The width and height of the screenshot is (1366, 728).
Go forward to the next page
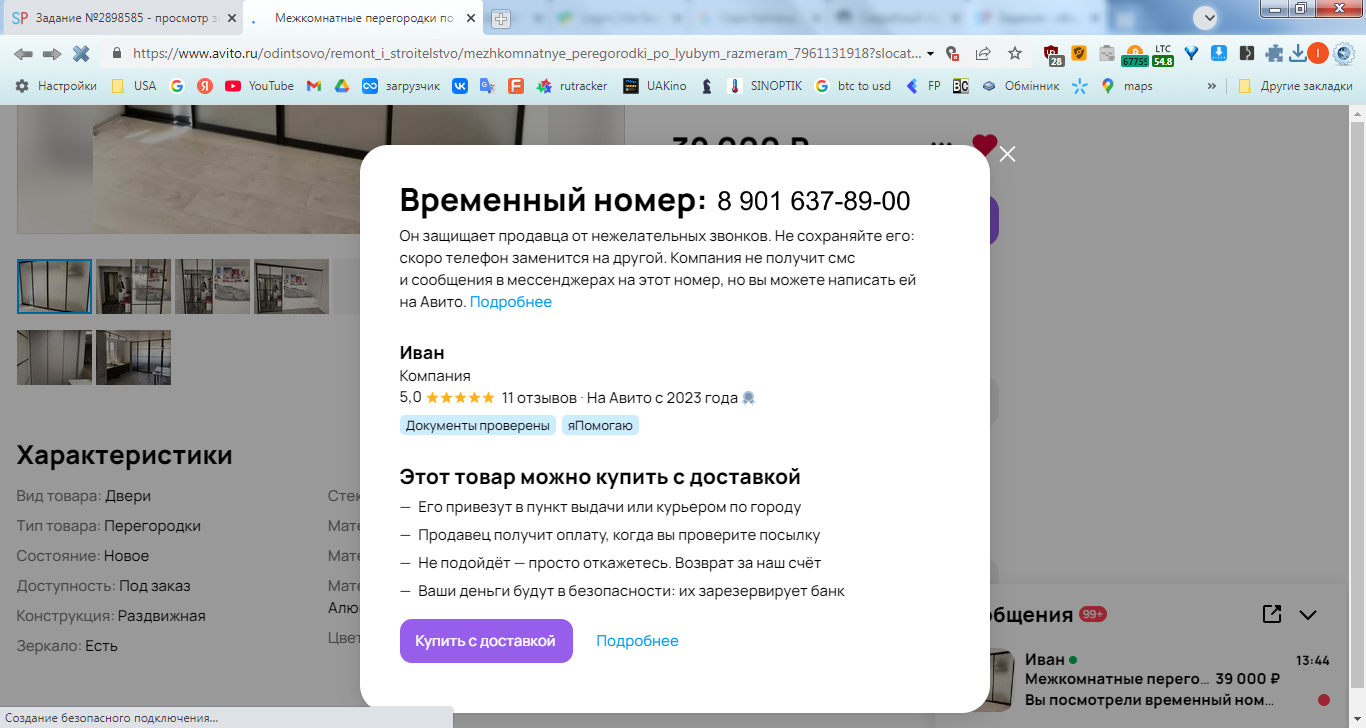coord(52,53)
